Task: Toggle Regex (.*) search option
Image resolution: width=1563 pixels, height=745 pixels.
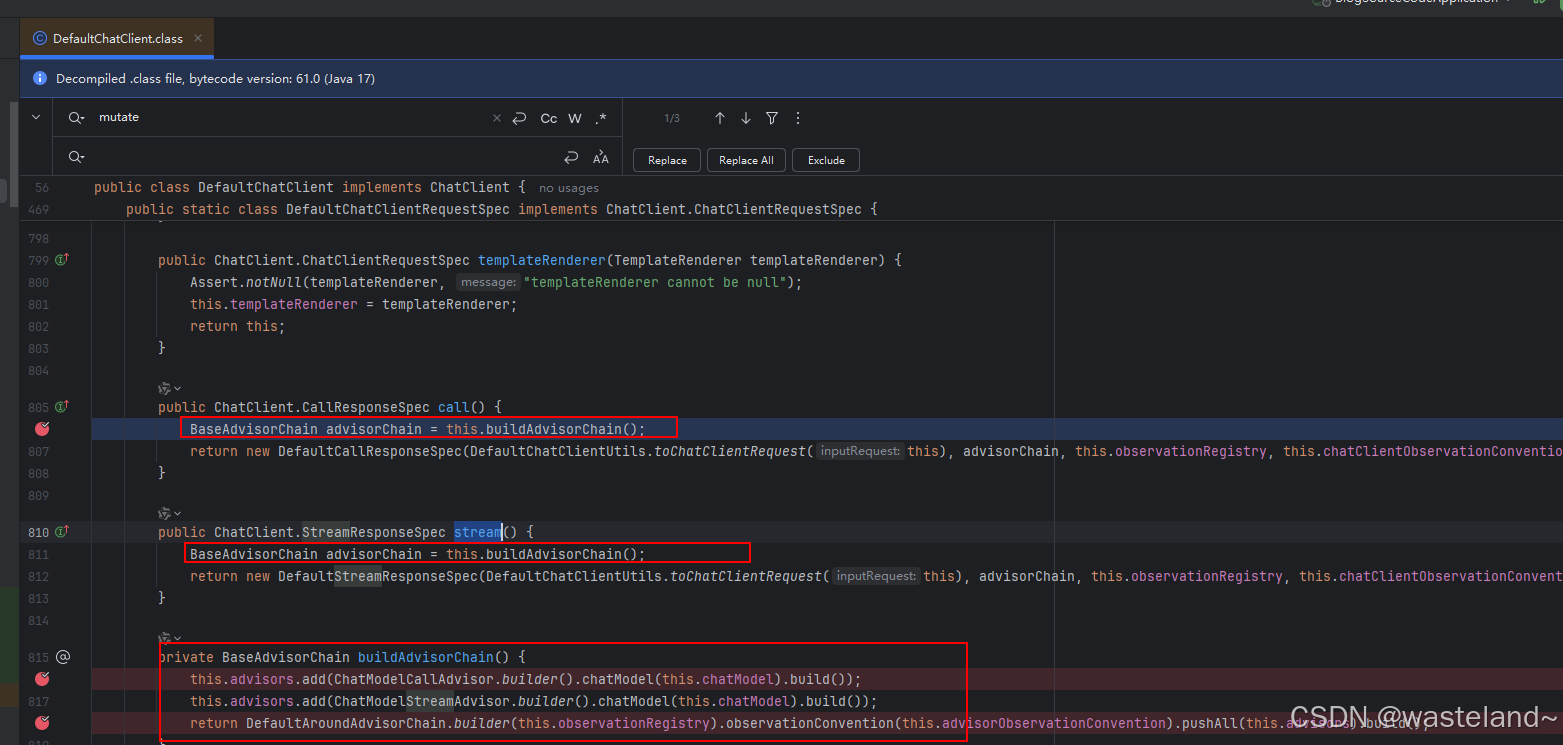Action: pos(600,118)
